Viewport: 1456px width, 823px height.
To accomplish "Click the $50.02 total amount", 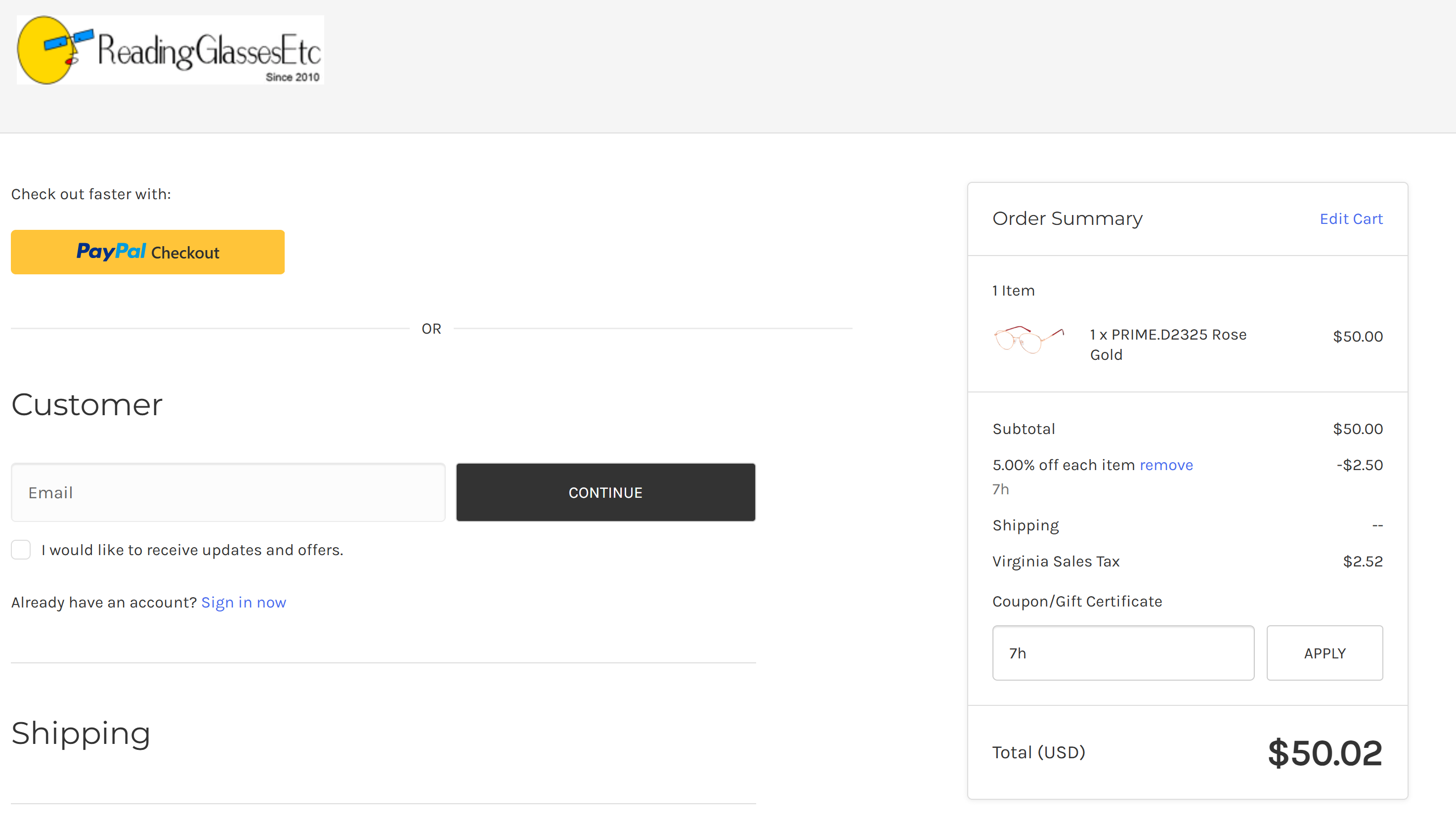I will click(x=1325, y=753).
